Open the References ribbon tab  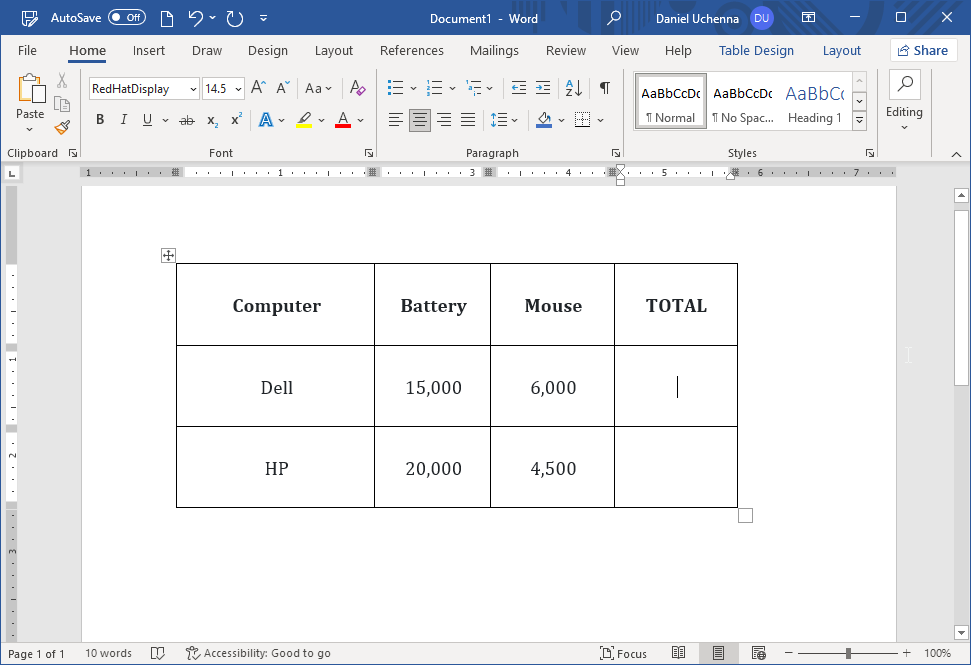click(x=411, y=50)
